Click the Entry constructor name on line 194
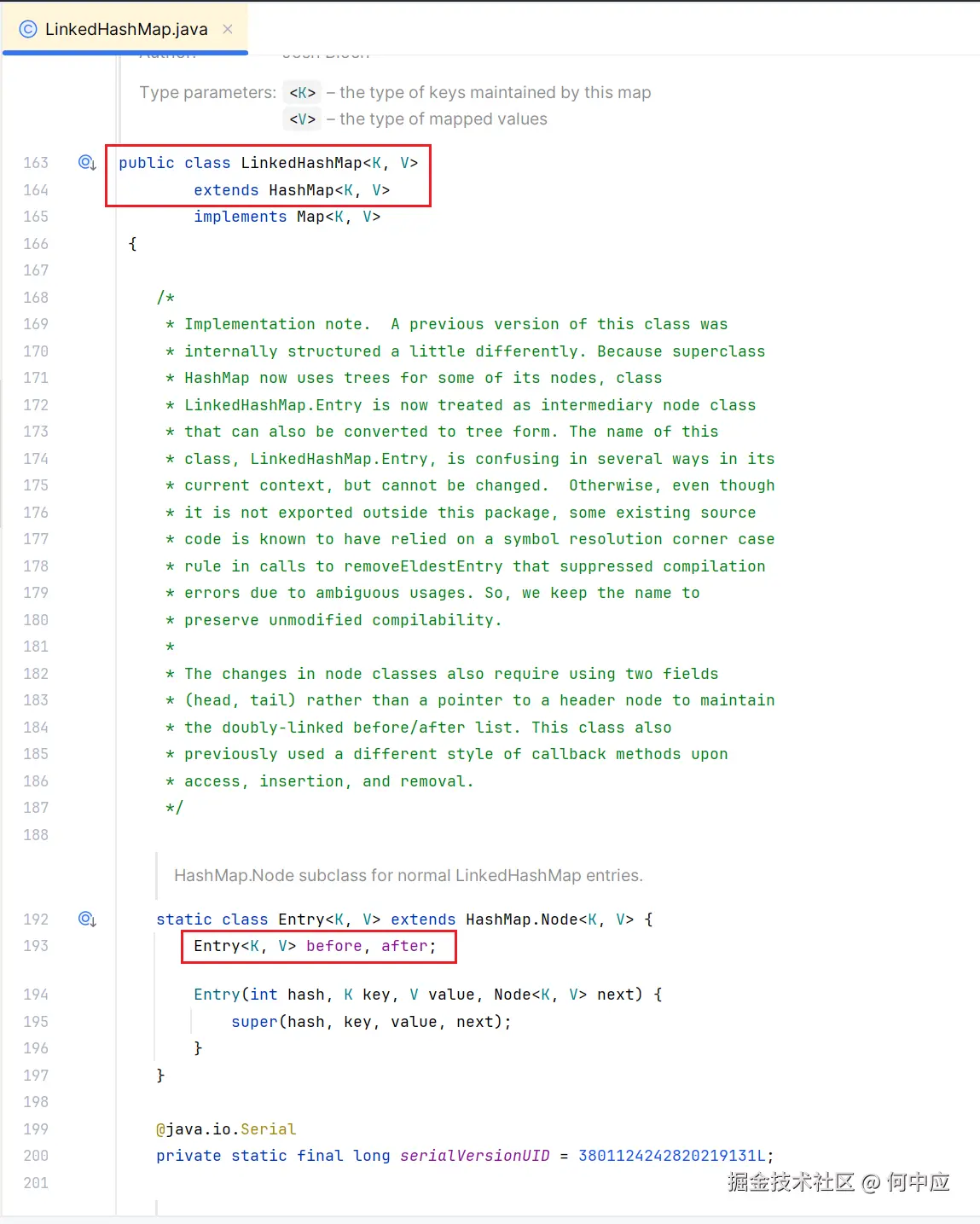 click(217, 995)
